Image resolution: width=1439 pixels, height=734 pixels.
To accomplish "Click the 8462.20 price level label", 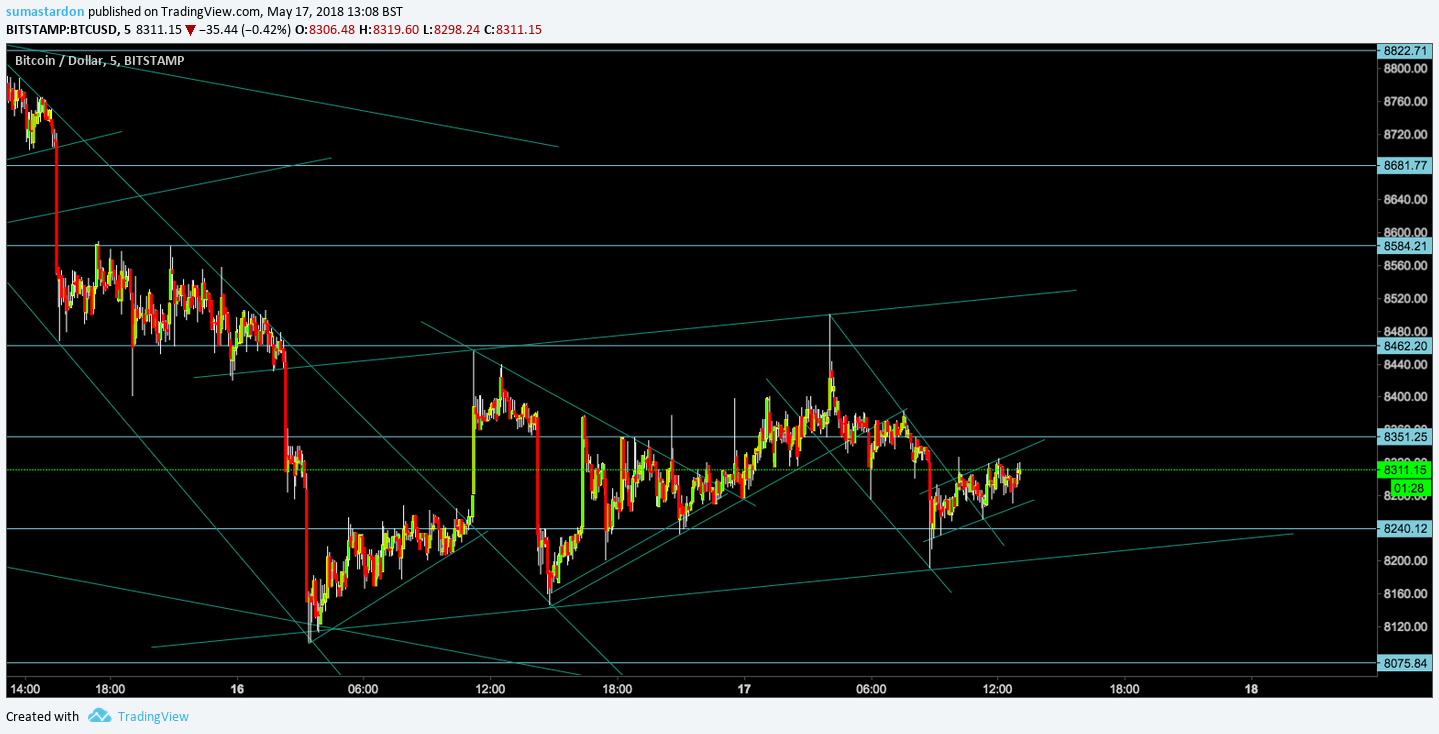I will 1406,345.
